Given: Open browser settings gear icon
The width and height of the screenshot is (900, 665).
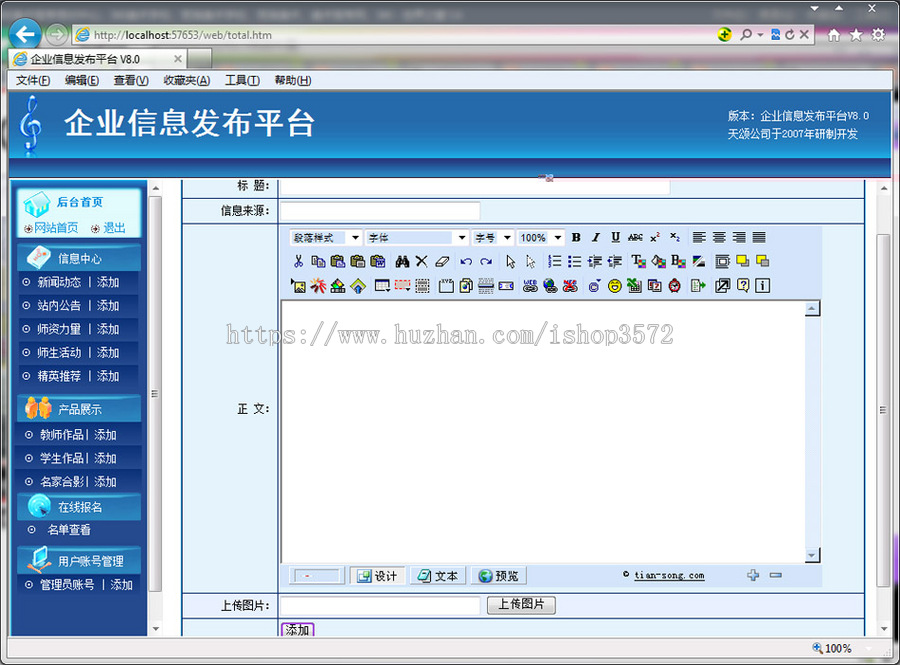Looking at the screenshot, I should tap(878, 35).
